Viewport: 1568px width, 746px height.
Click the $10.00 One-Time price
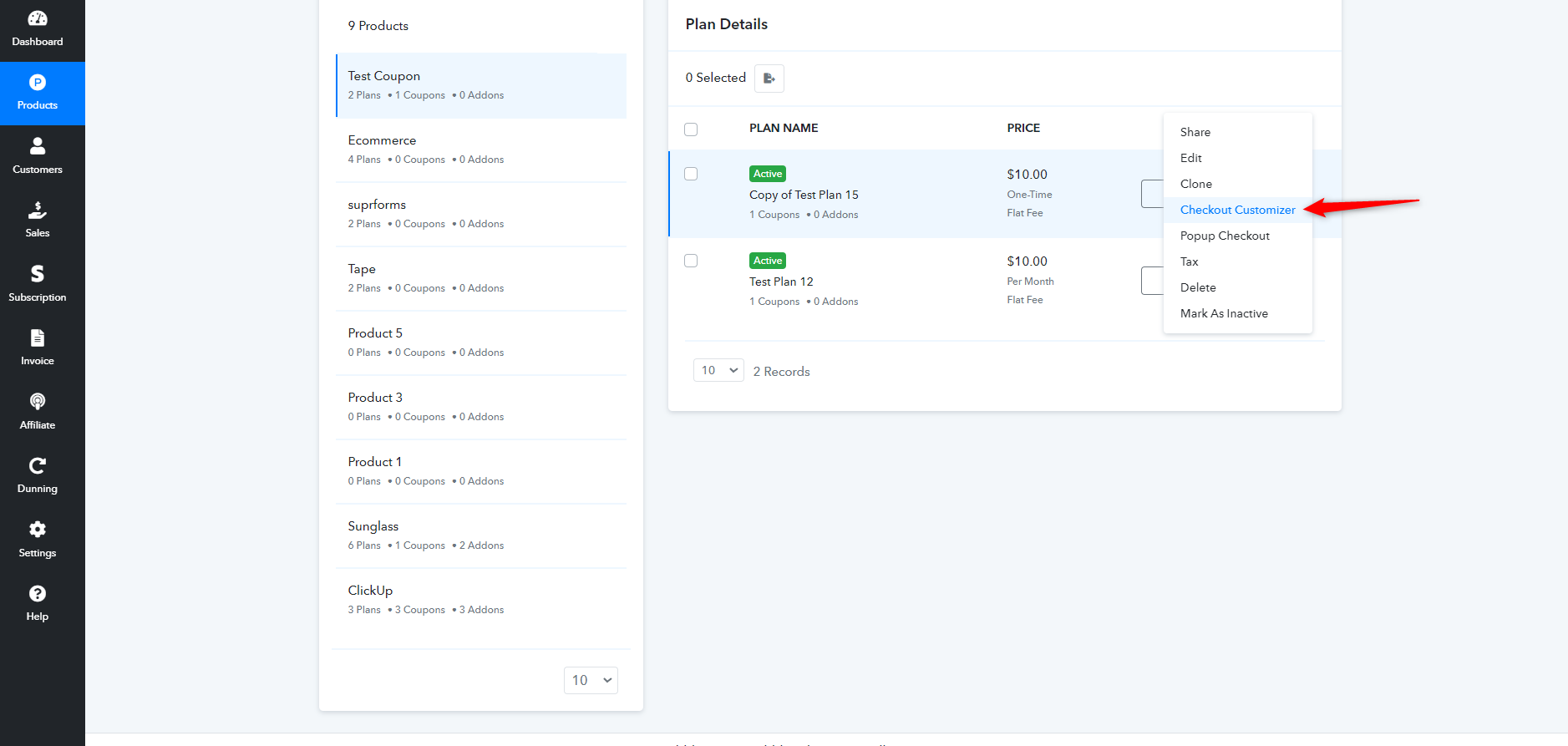1027,175
